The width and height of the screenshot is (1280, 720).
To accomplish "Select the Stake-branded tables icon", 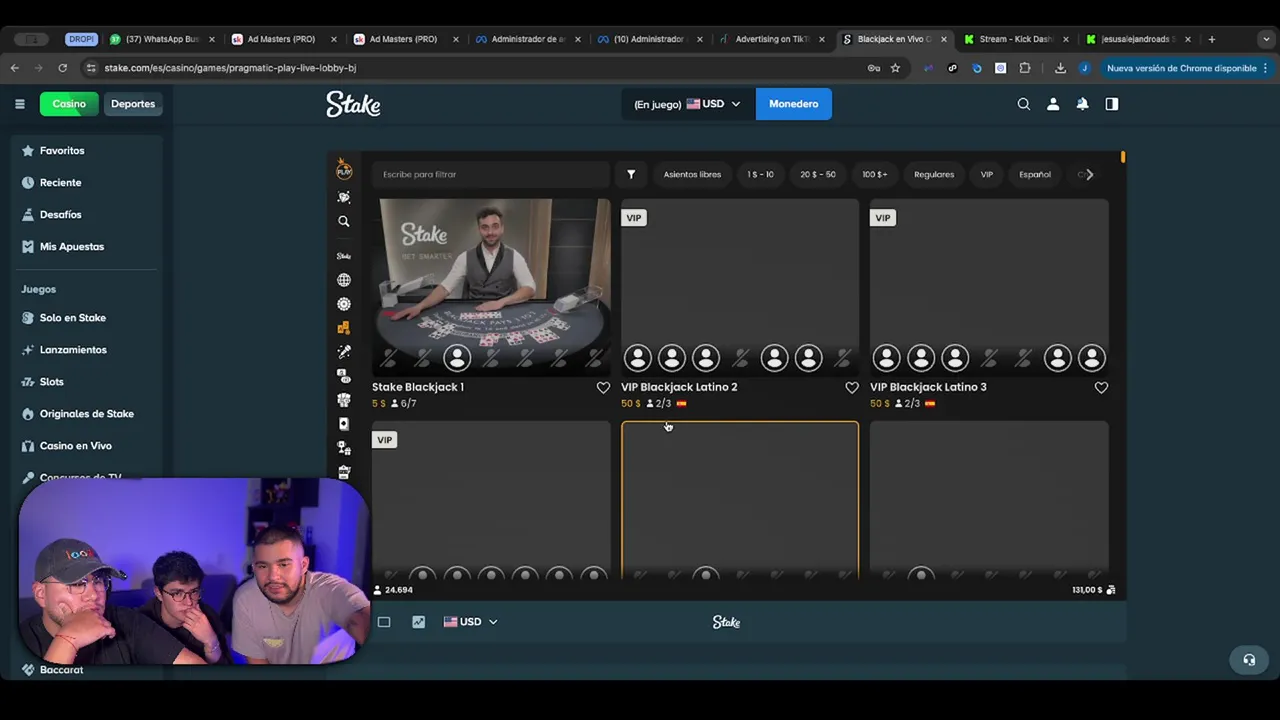I will pos(344,256).
